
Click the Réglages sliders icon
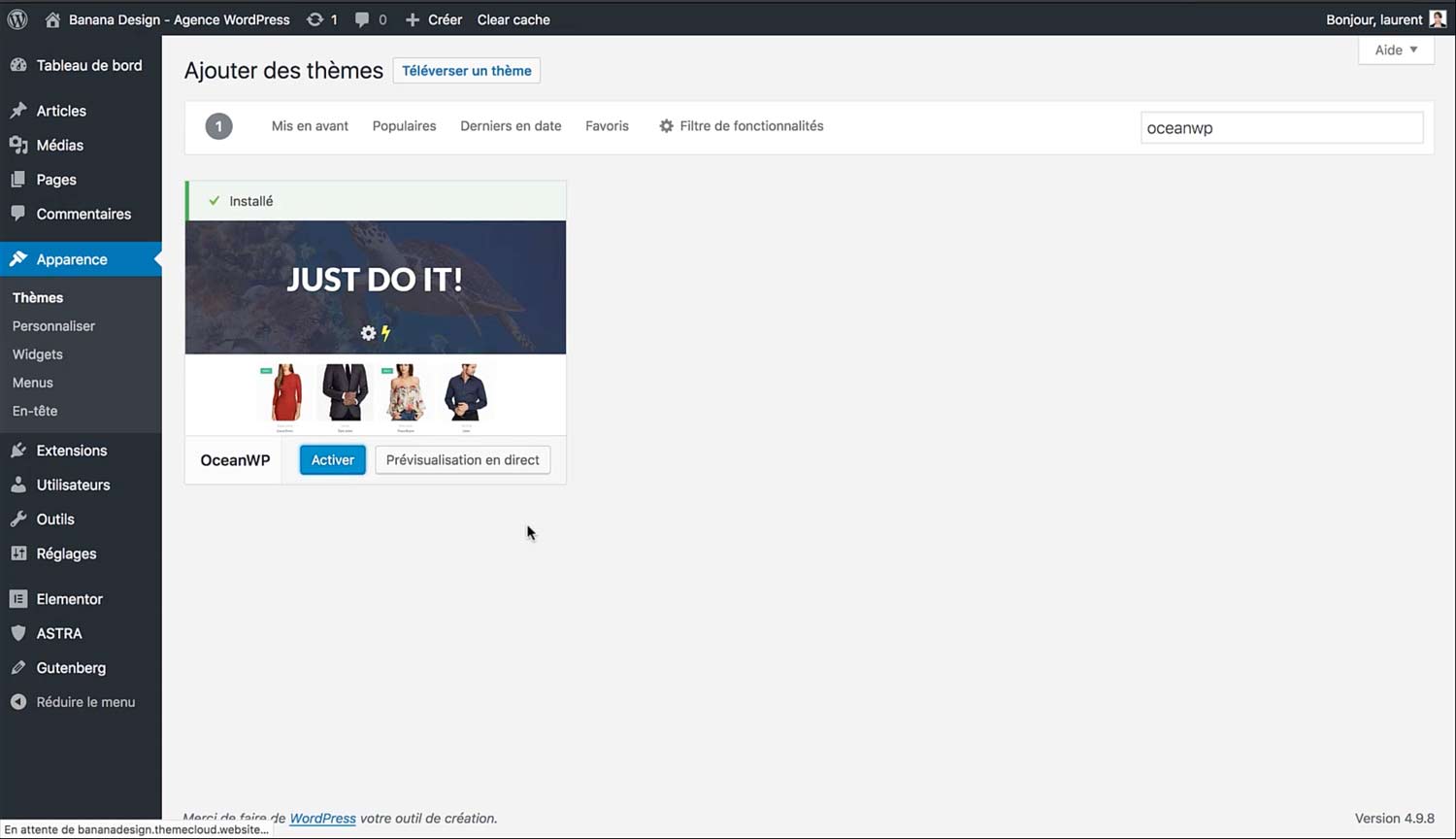click(18, 554)
